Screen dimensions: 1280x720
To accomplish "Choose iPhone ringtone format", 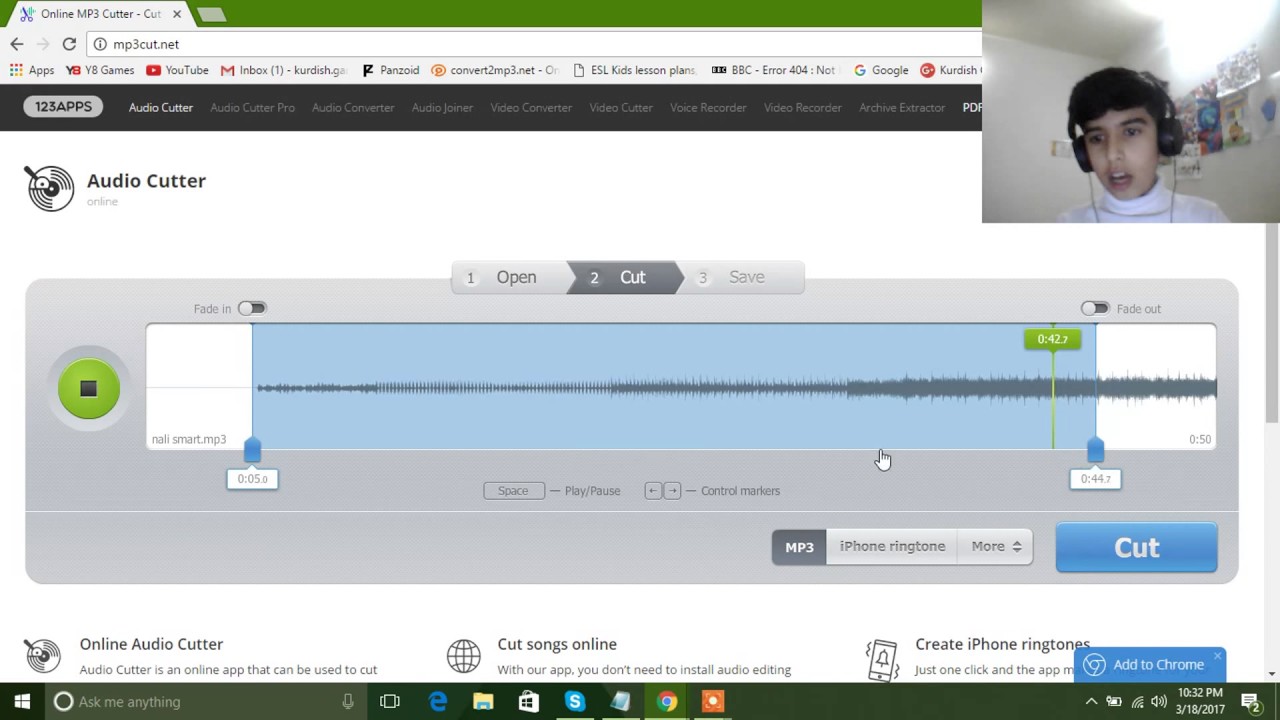I will pyautogui.click(x=892, y=547).
